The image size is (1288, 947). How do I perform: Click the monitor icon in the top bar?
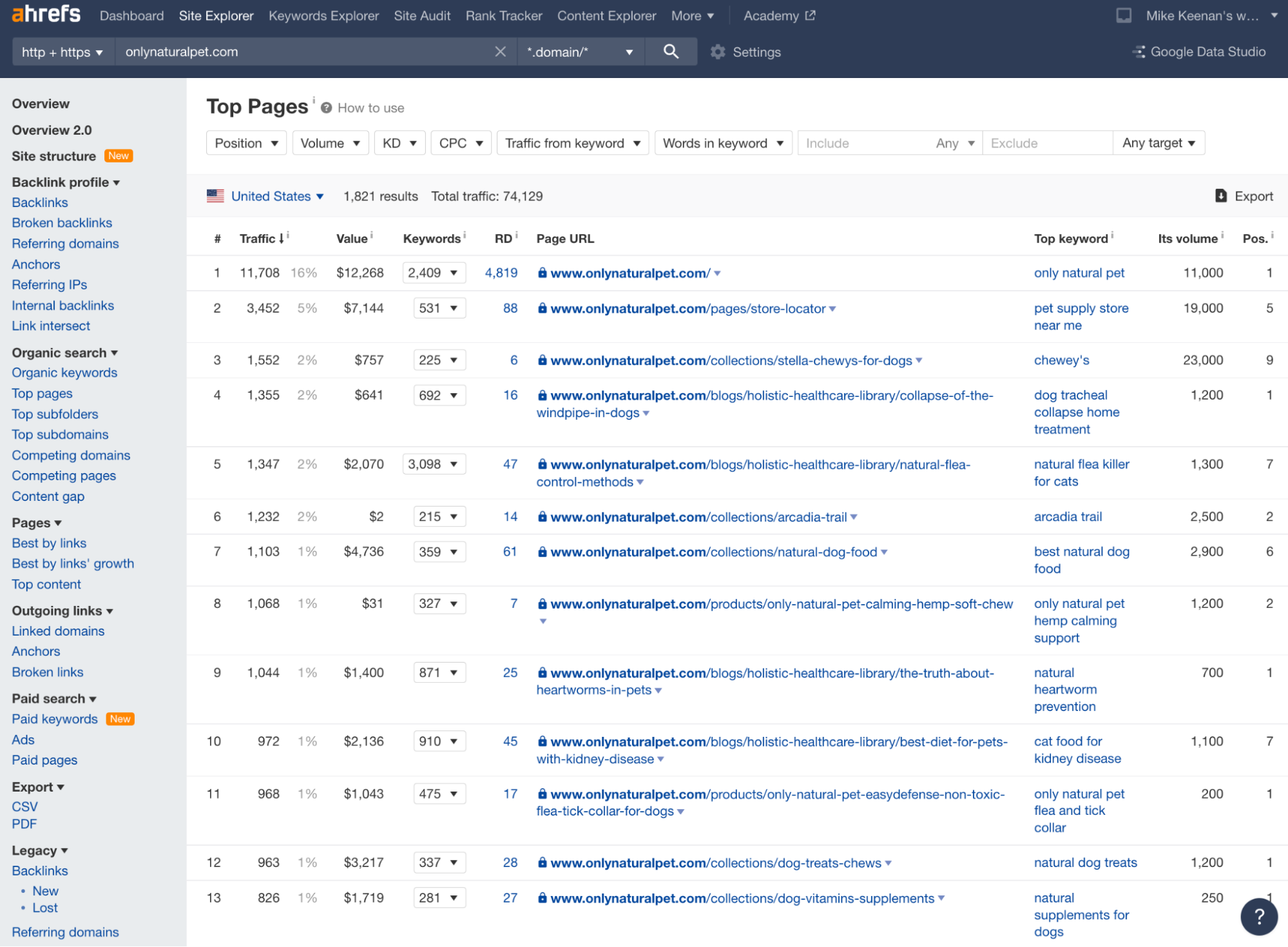(1124, 15)
